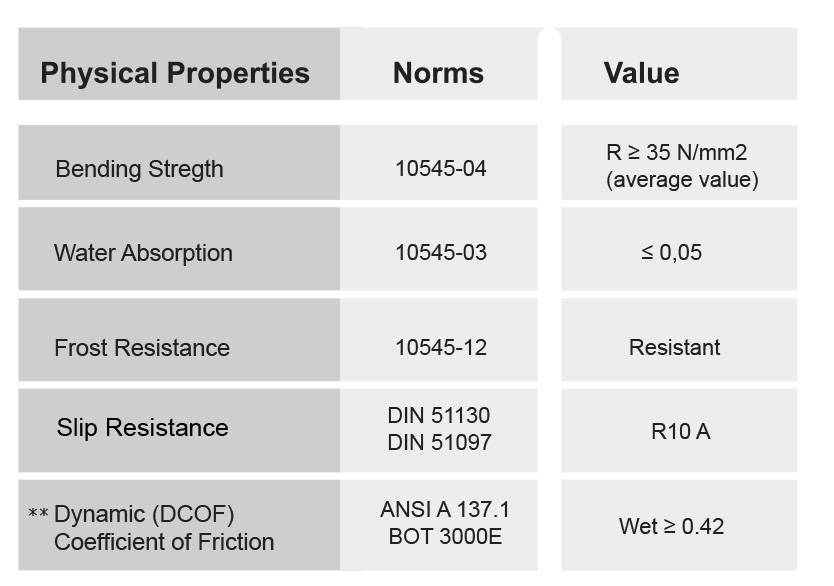
Task: Select norm 10545-12 cell
Action: (x=439, y=340)
